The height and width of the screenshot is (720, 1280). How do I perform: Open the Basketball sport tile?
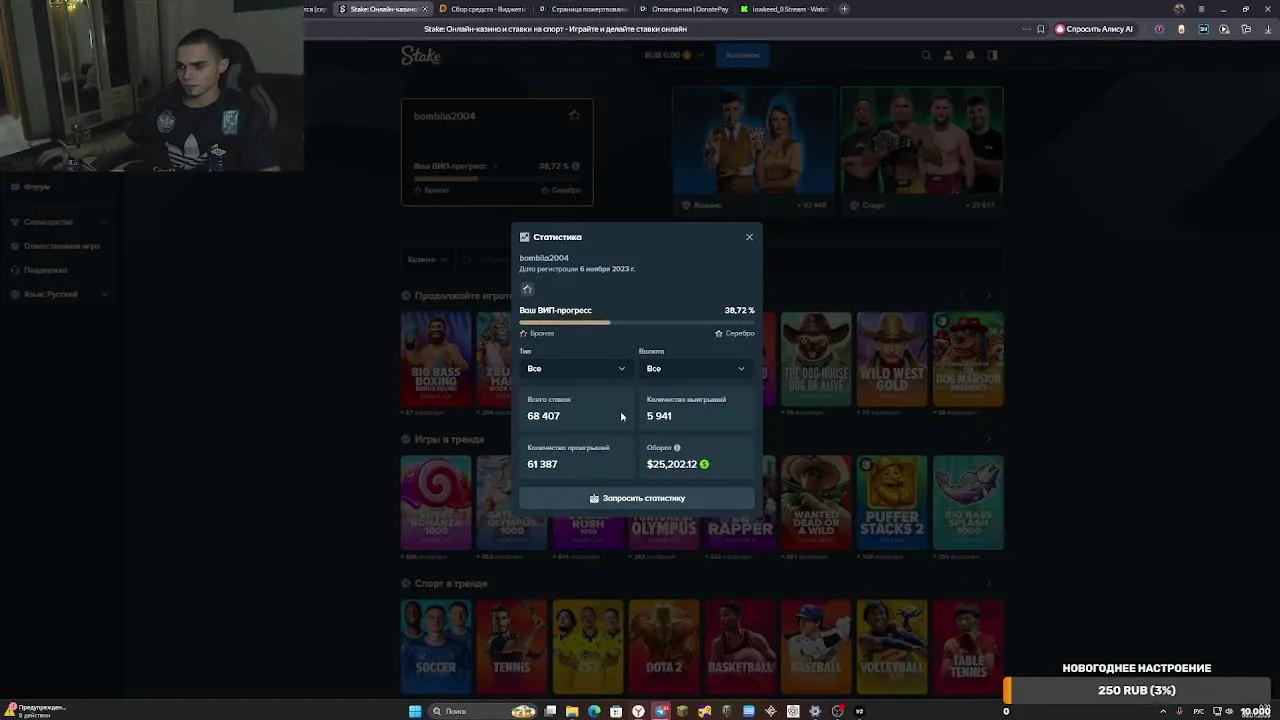[x=740, y=646]
